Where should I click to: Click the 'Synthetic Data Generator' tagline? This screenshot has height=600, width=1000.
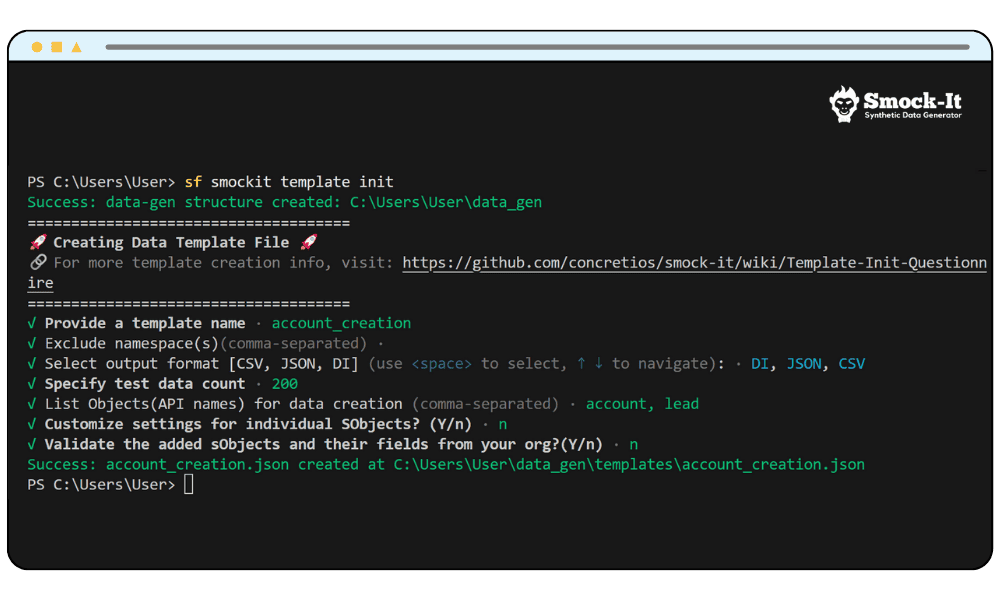(913, 115)
